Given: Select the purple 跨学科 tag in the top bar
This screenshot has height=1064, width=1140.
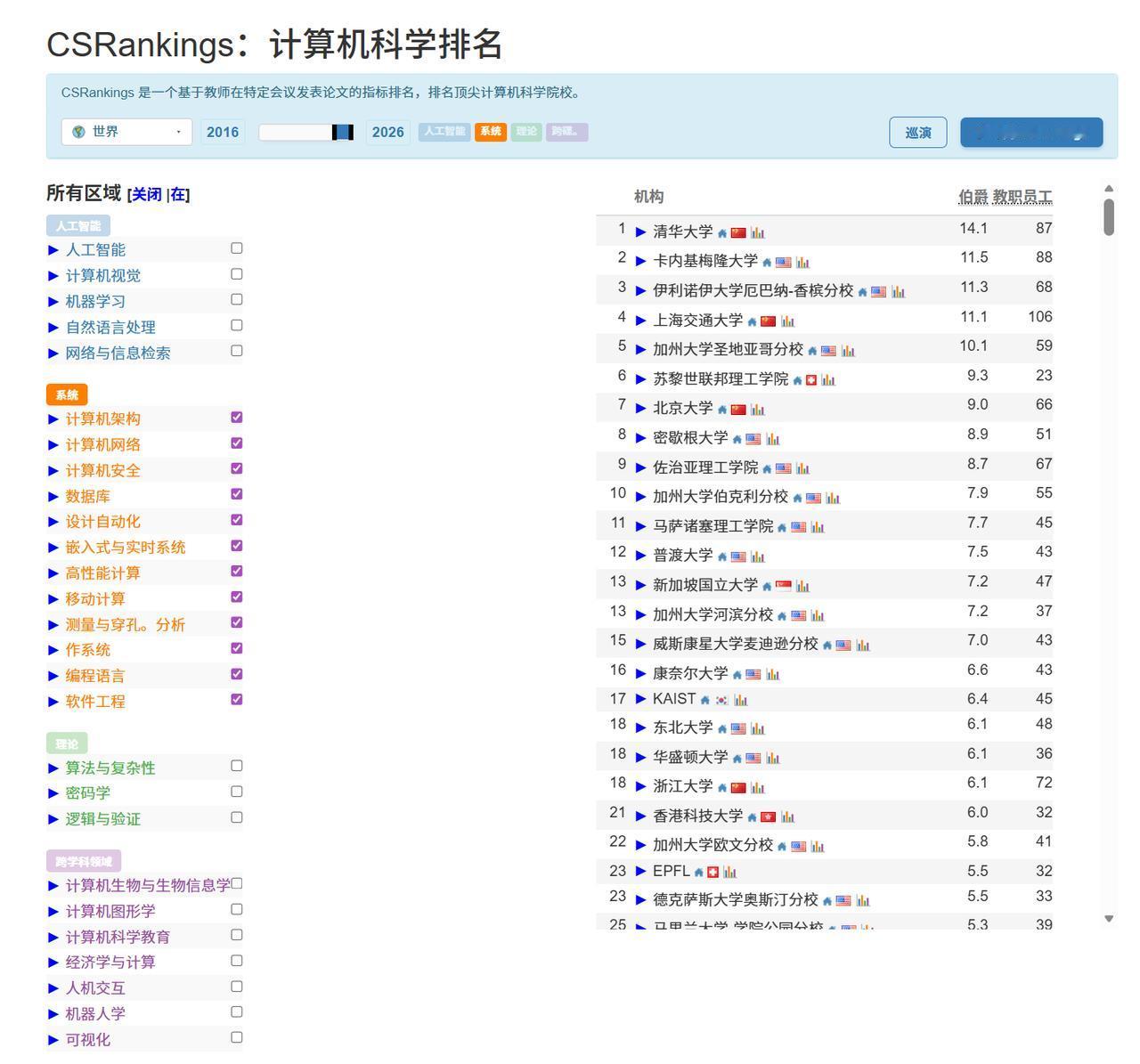Looking at the screenshot, I should tap(566, 132).
